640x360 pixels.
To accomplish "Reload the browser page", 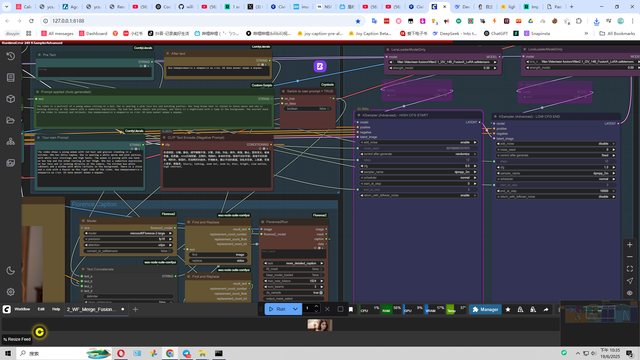I will pos(31,21).
